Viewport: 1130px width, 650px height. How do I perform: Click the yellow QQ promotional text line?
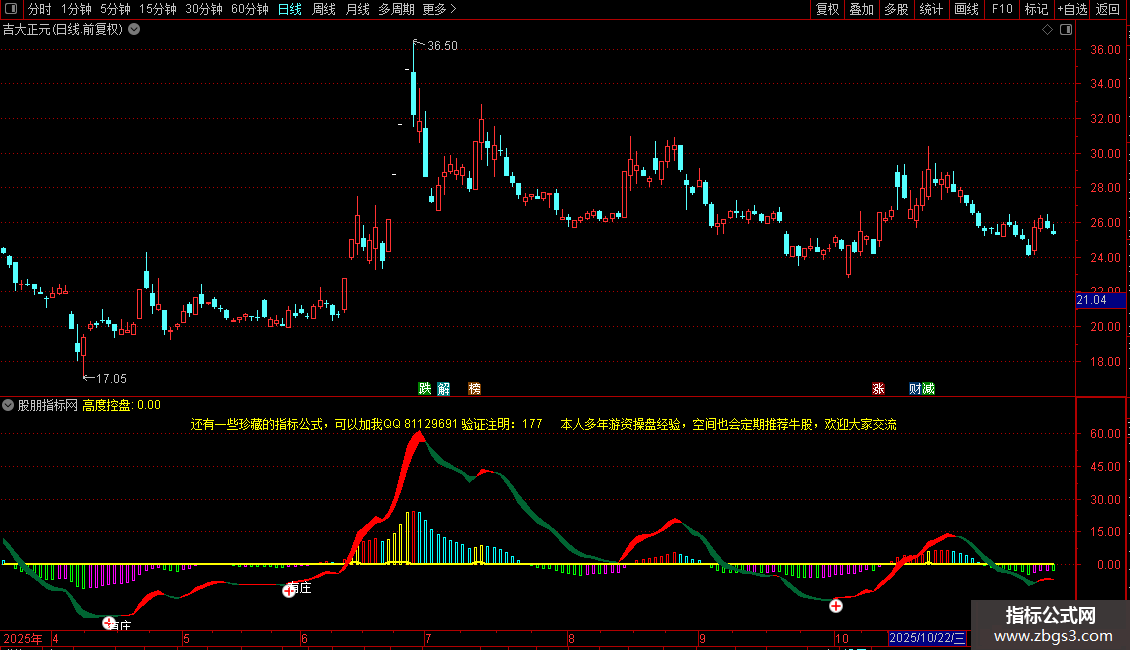coord(543,424)
